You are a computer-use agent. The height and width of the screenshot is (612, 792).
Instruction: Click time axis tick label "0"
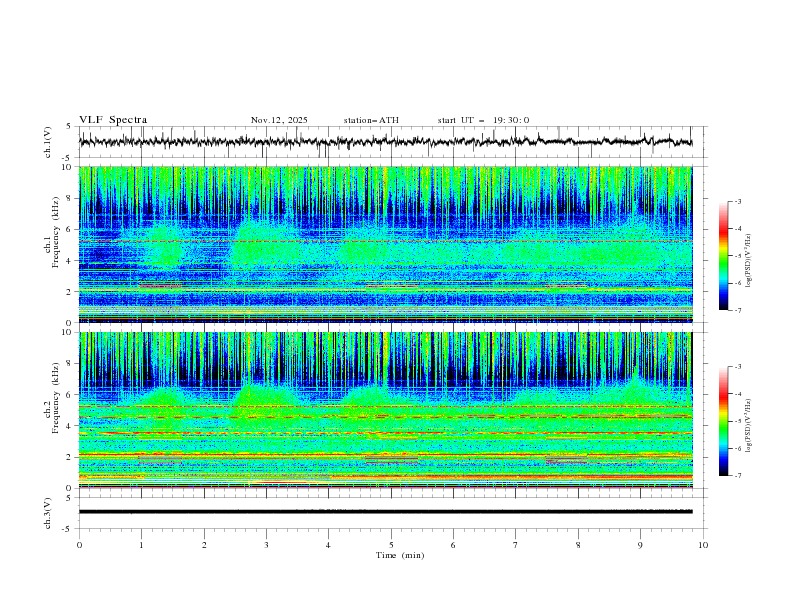[x=79, y=545]
